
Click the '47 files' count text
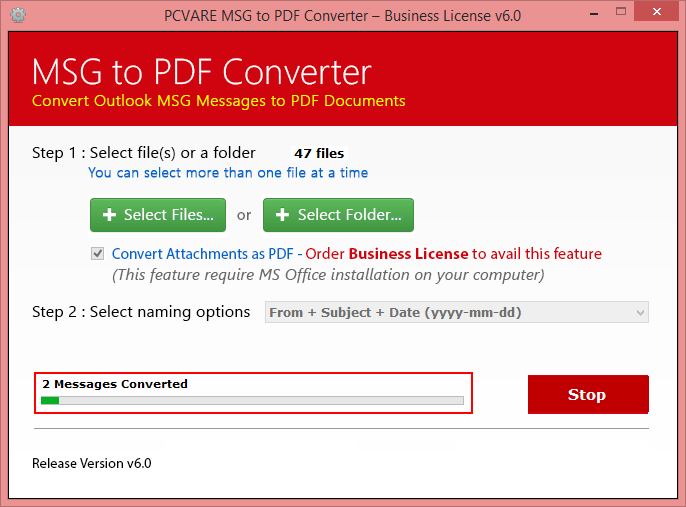coord(319,154)
